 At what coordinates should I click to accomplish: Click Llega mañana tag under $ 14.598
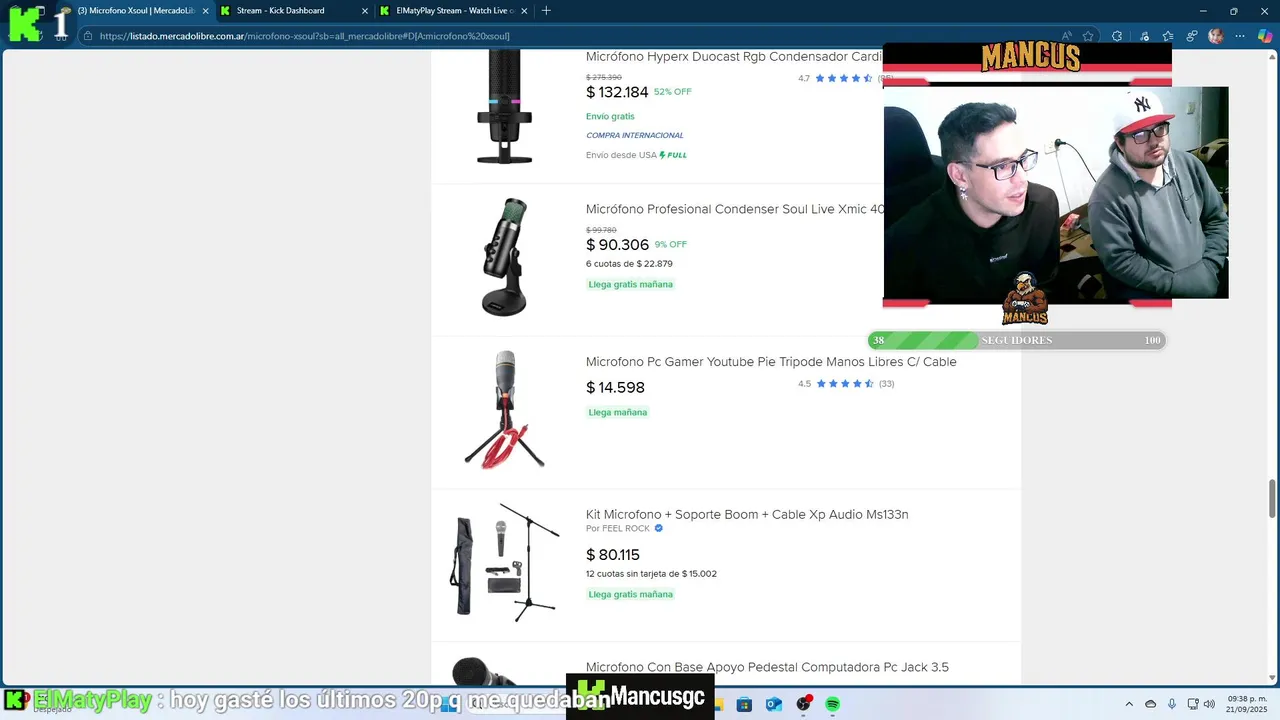pos(618,412)
